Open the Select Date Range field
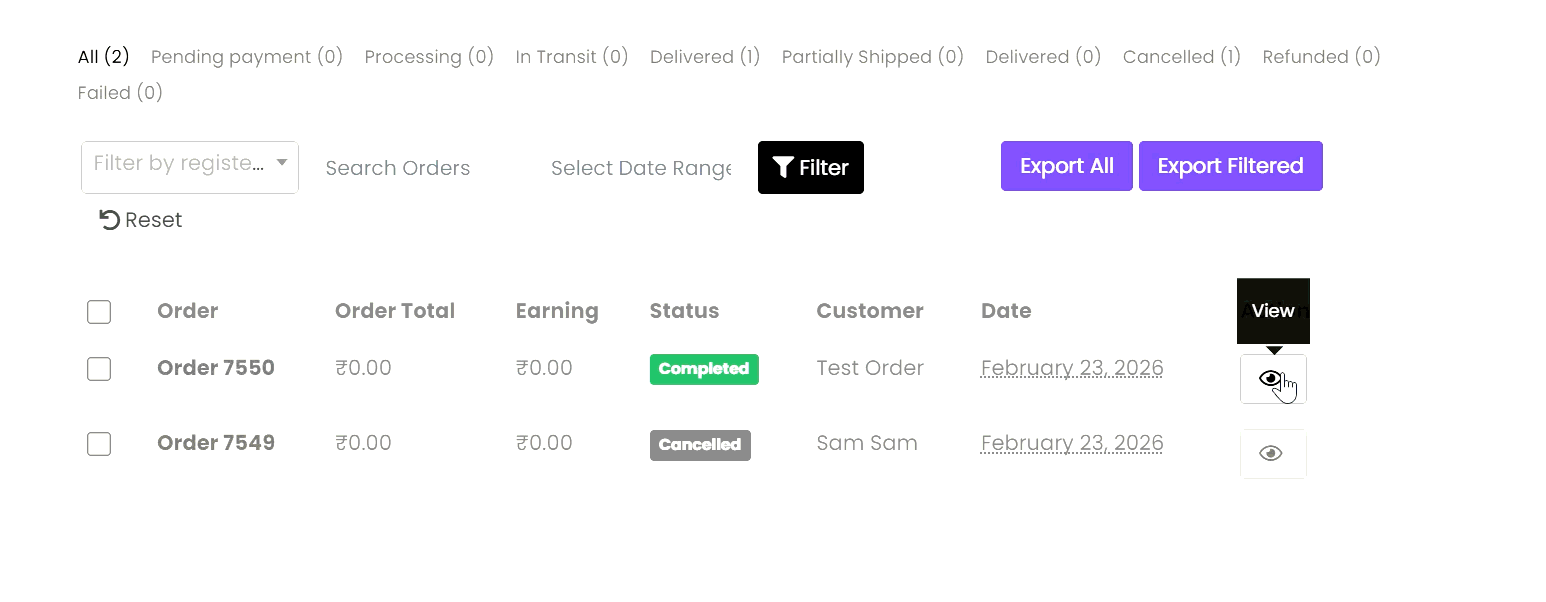This screenshot has height=602, width=1546. pos(640,168)
